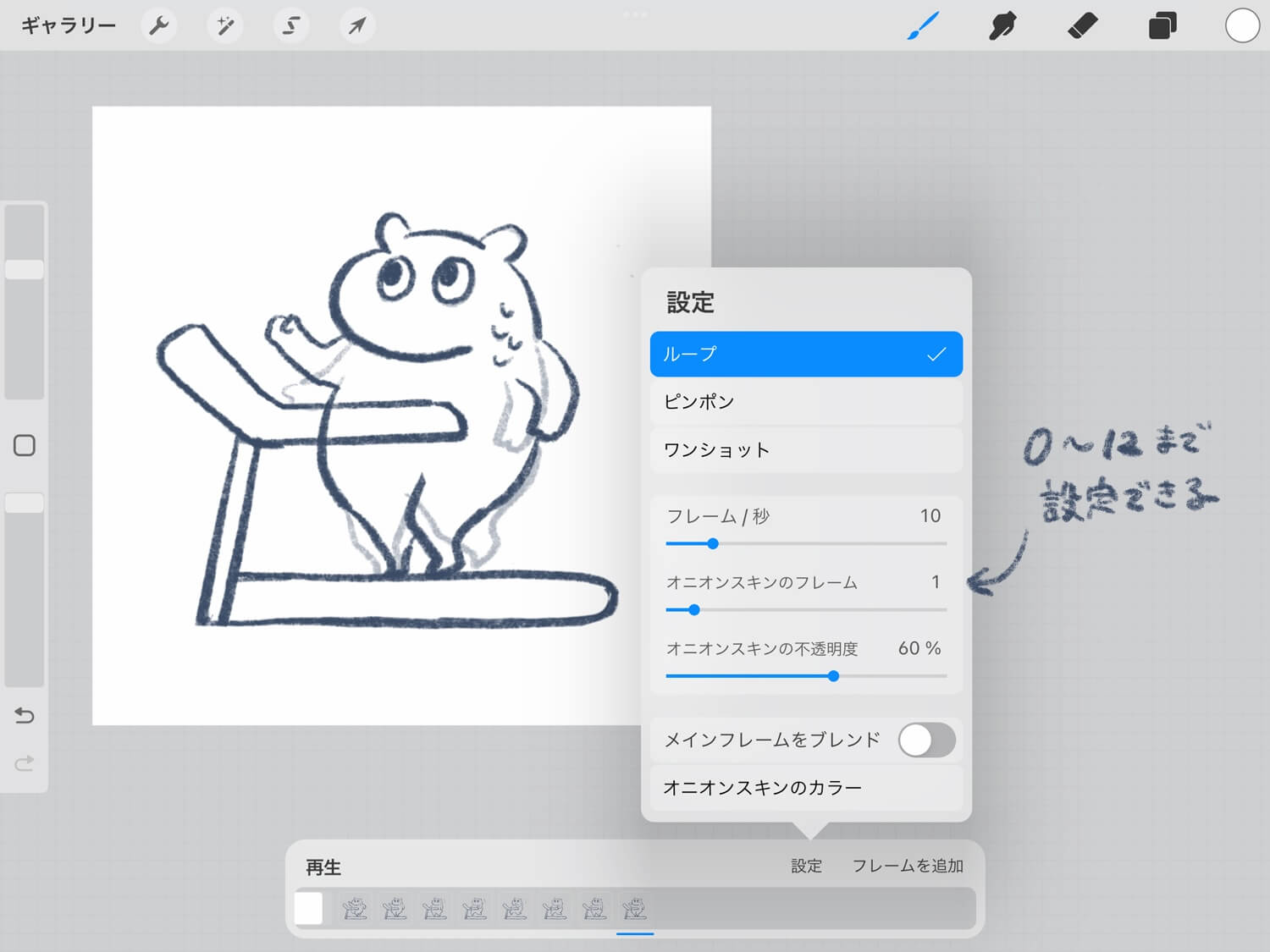Select the second bear frame thumbnail
1270x952 pixels.
coord(395,909)
